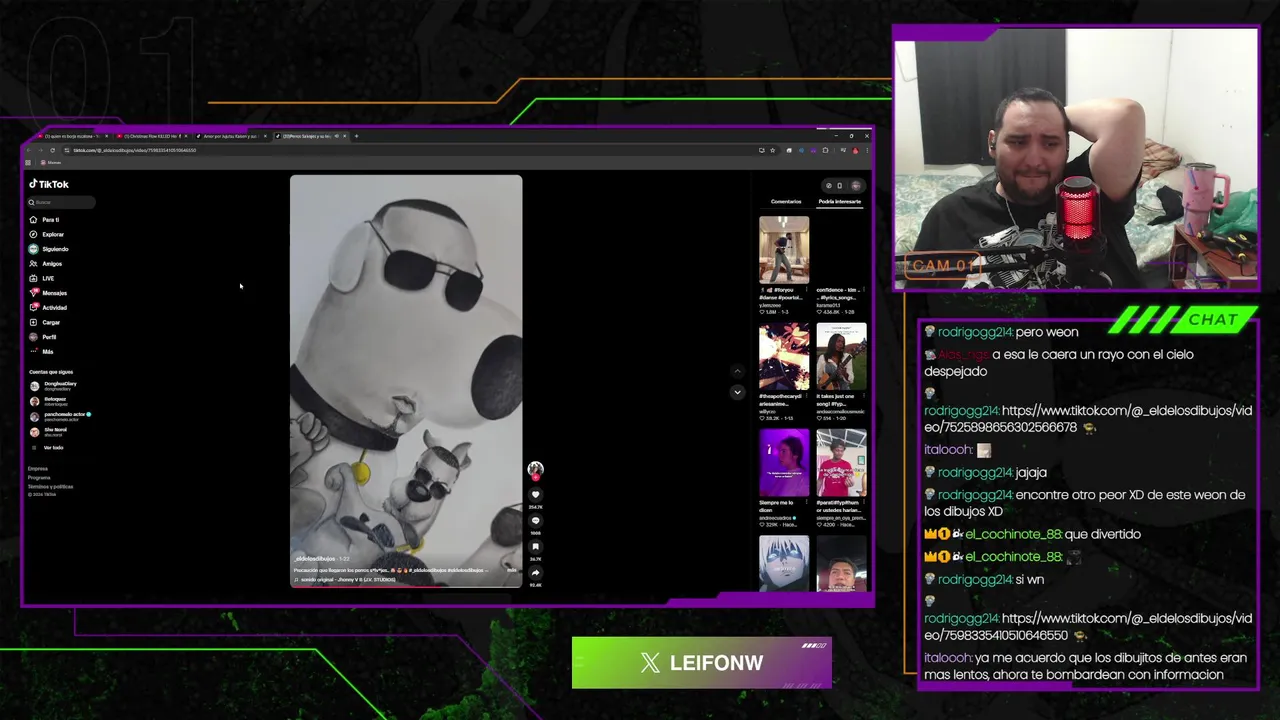The image size is (1280, 720).
Task: Open Perfil in TikTok sidebar
Action: (43, 337)
